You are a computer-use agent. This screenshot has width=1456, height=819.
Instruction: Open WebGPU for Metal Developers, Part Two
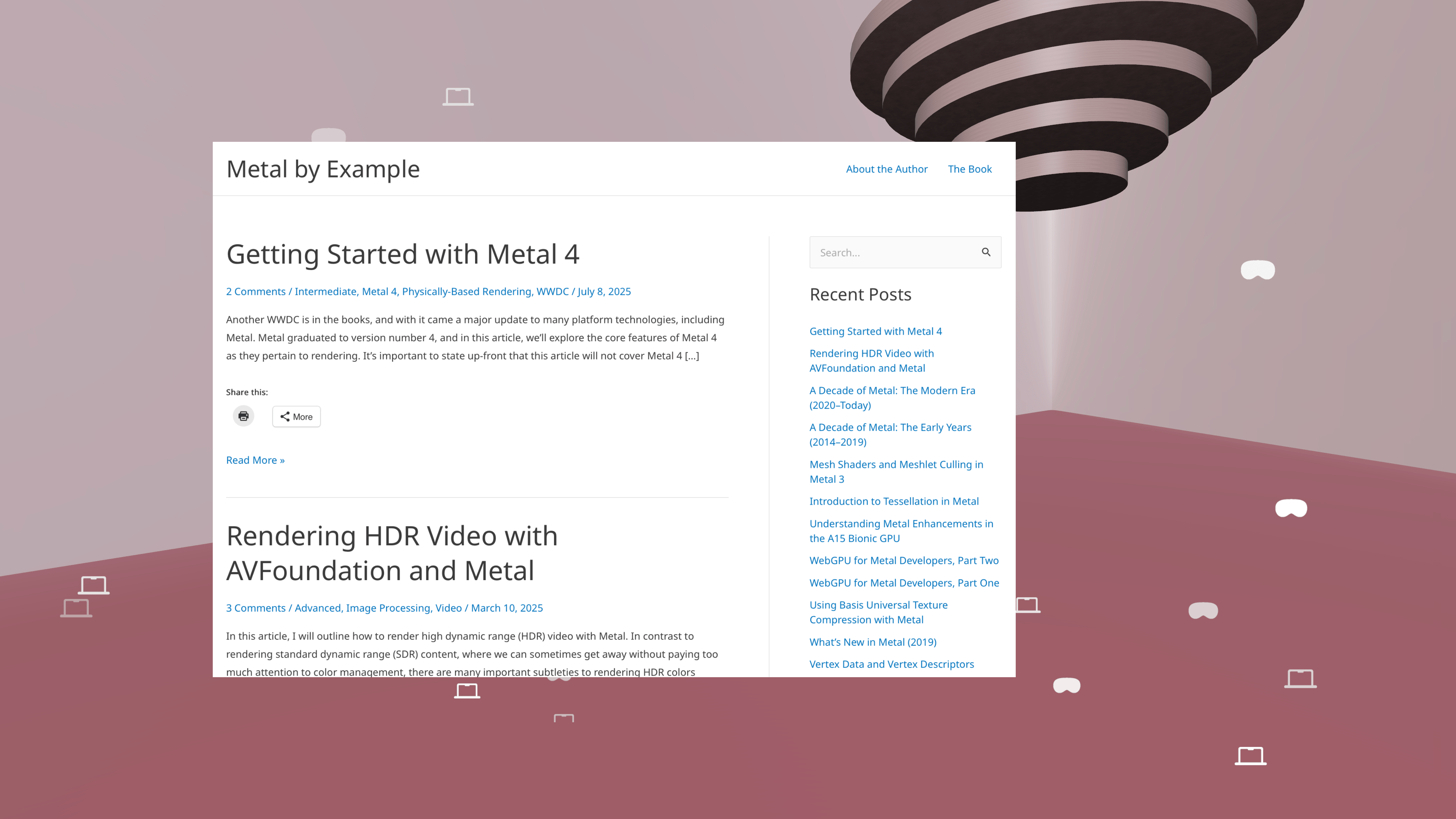[904, 561]
